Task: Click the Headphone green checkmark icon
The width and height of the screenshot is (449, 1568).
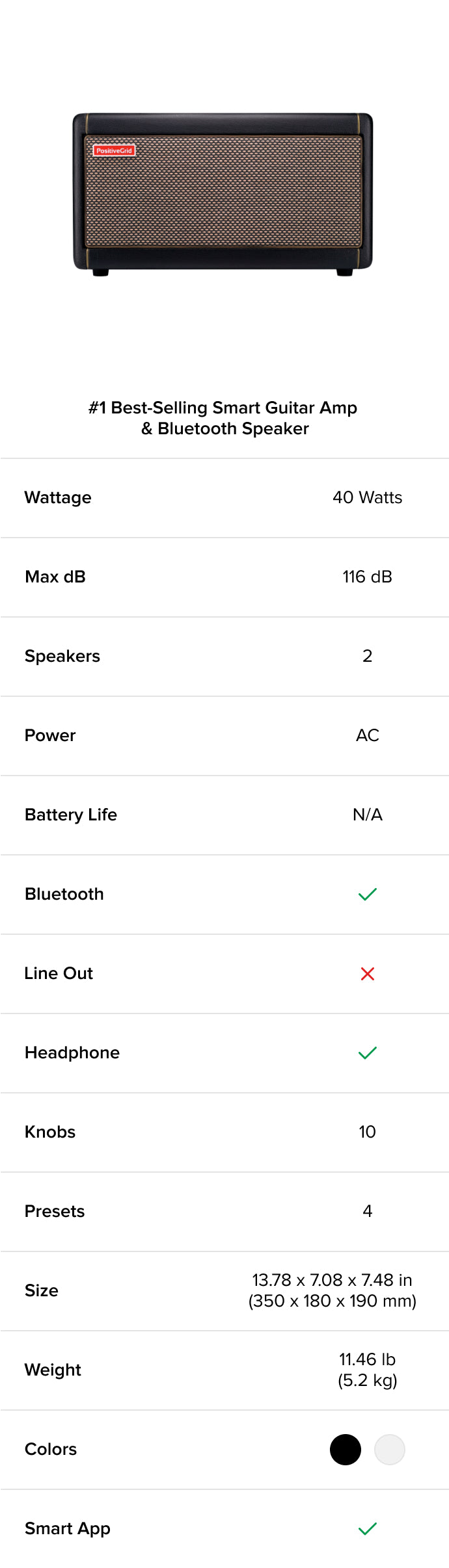Action: click(368, 1053)
